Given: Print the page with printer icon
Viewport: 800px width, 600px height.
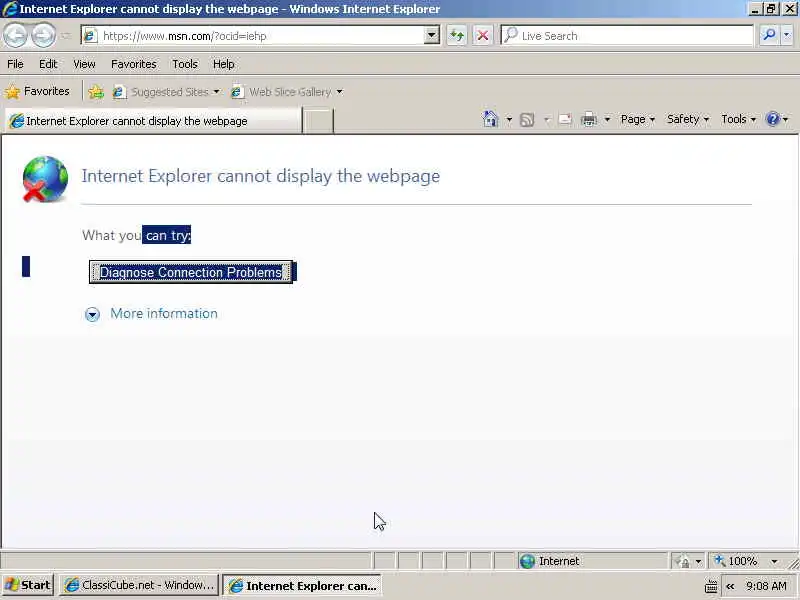Looking at the screenshot, I should [x=589, y=120].
